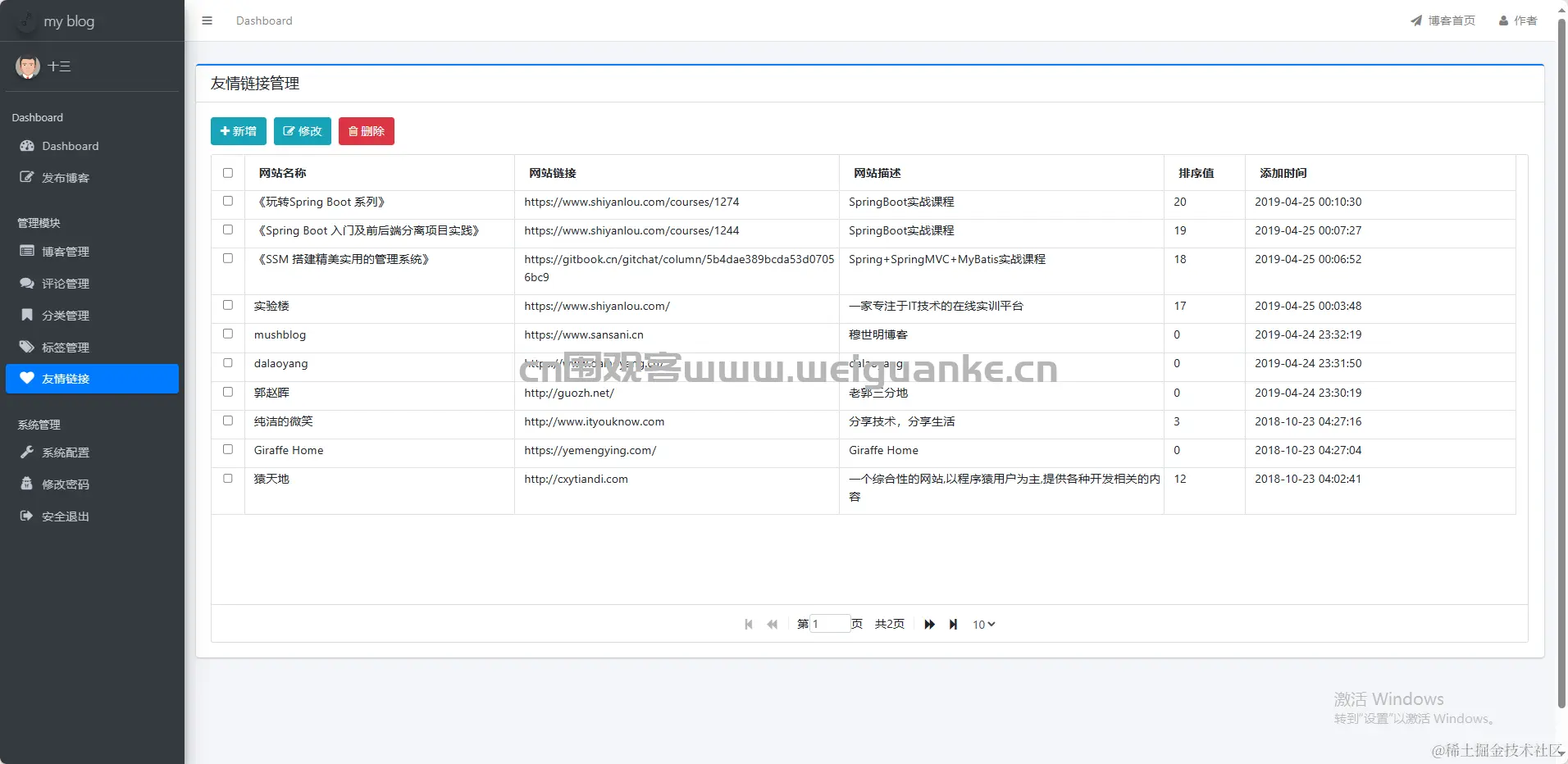The image size is (1568, 764).
Task: Click the page number input field
Action: click(x=829, y=624)
